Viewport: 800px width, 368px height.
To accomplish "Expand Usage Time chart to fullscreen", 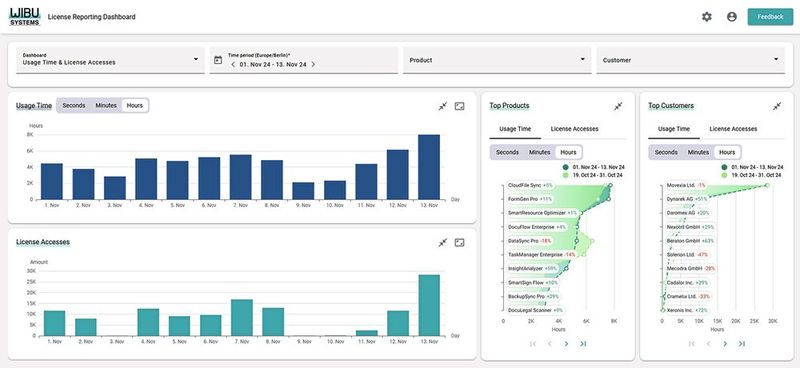I will tap(459, 106).
